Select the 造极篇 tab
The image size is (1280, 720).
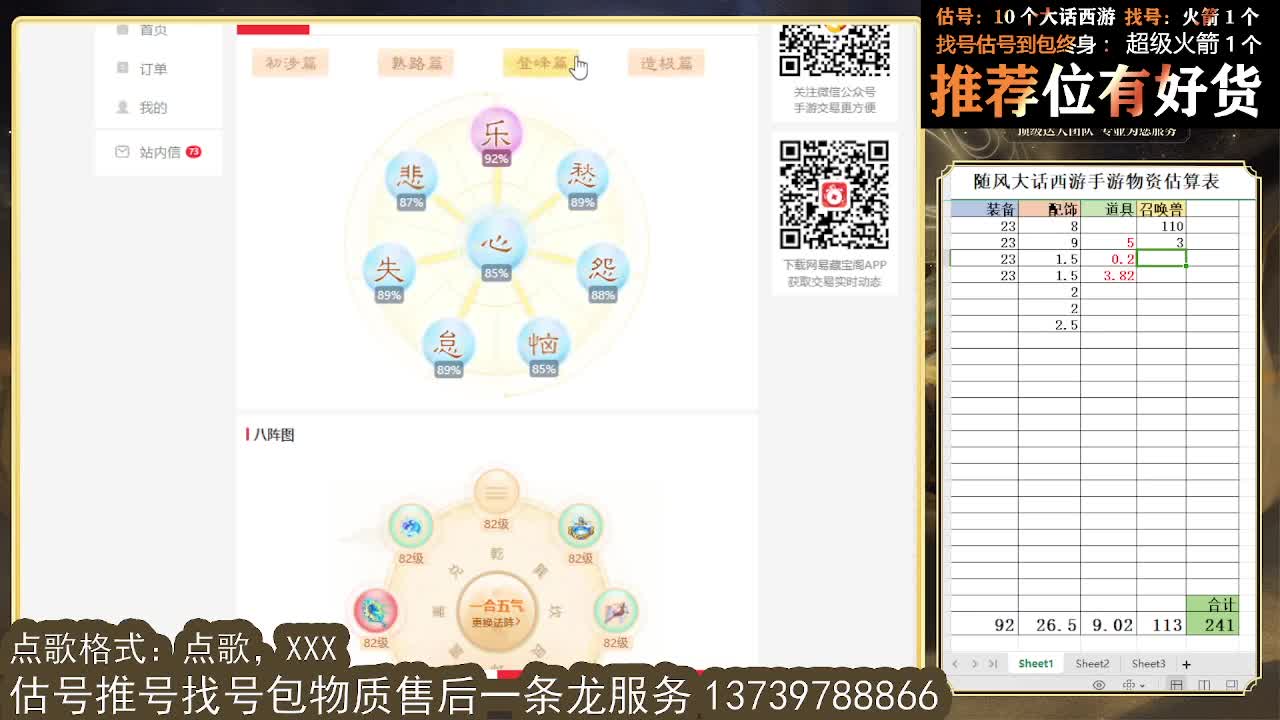tap(665, 62)
